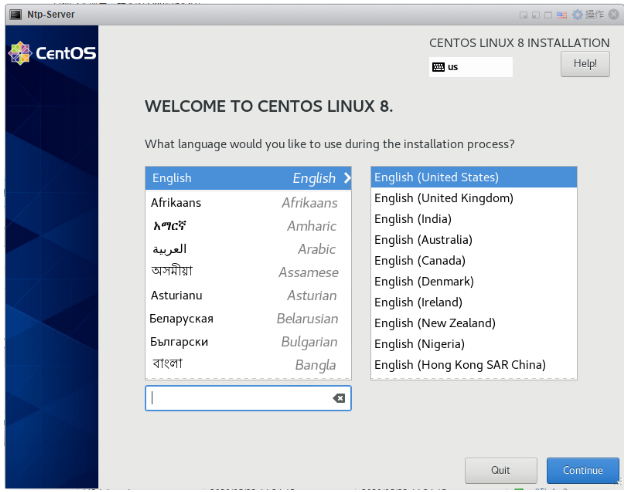Viewport: 629px width, 492px height.
Task: Select Afrikaans from the language list
Action: 247,202
